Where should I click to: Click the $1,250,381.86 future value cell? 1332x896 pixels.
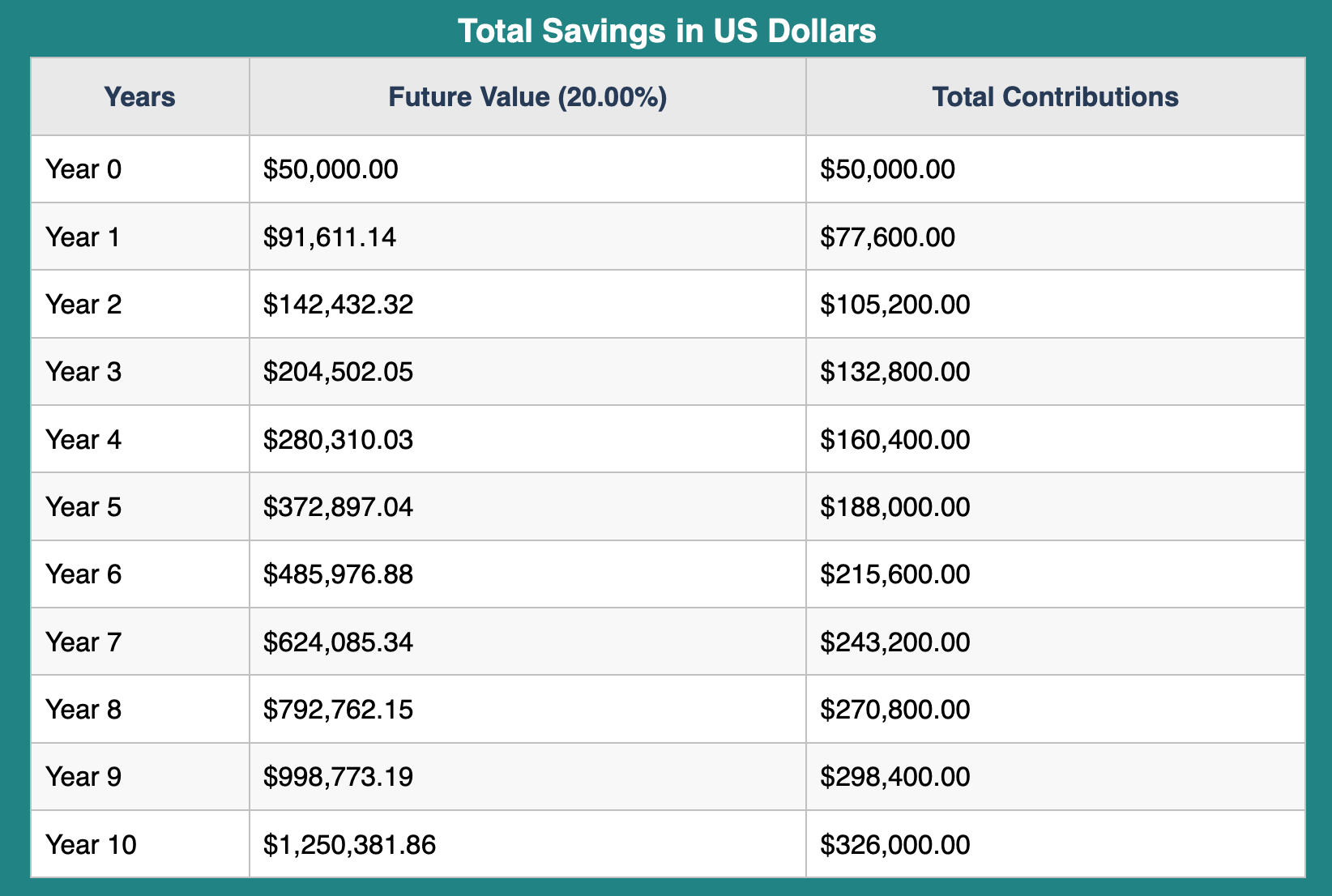click(349, 845)
